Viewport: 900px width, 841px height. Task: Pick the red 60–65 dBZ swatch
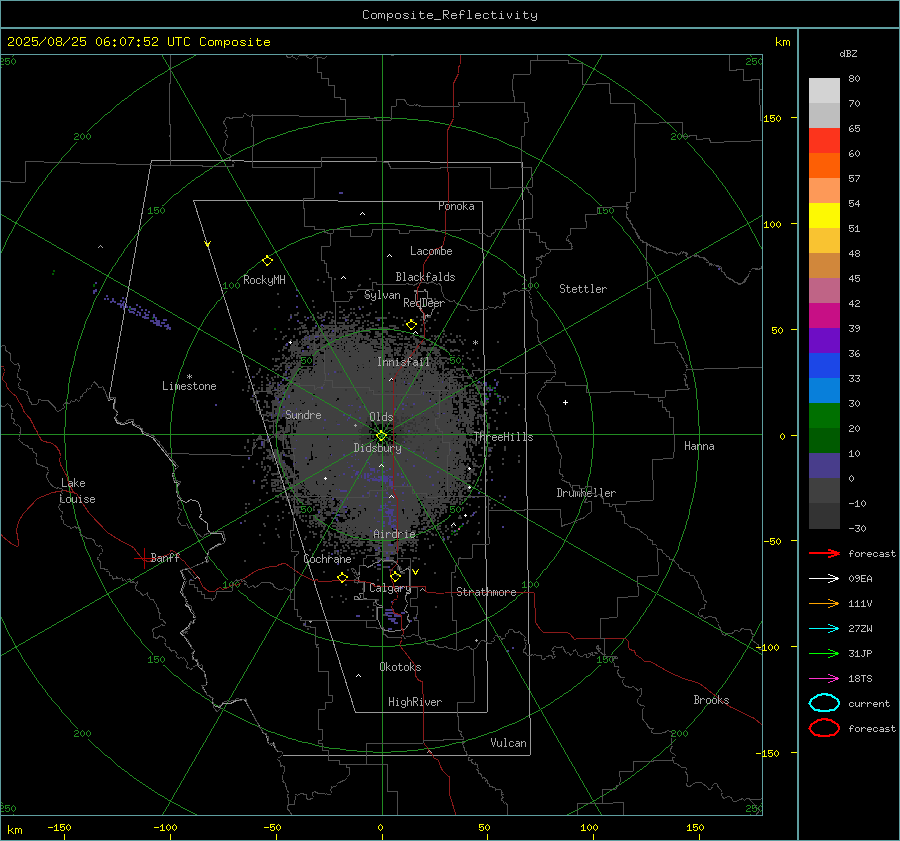click(x=824, y=141)
